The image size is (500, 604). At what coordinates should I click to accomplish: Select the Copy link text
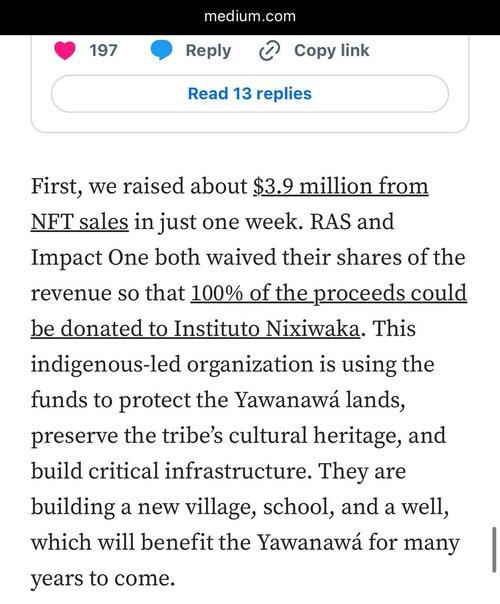click(x=331, y=50)
